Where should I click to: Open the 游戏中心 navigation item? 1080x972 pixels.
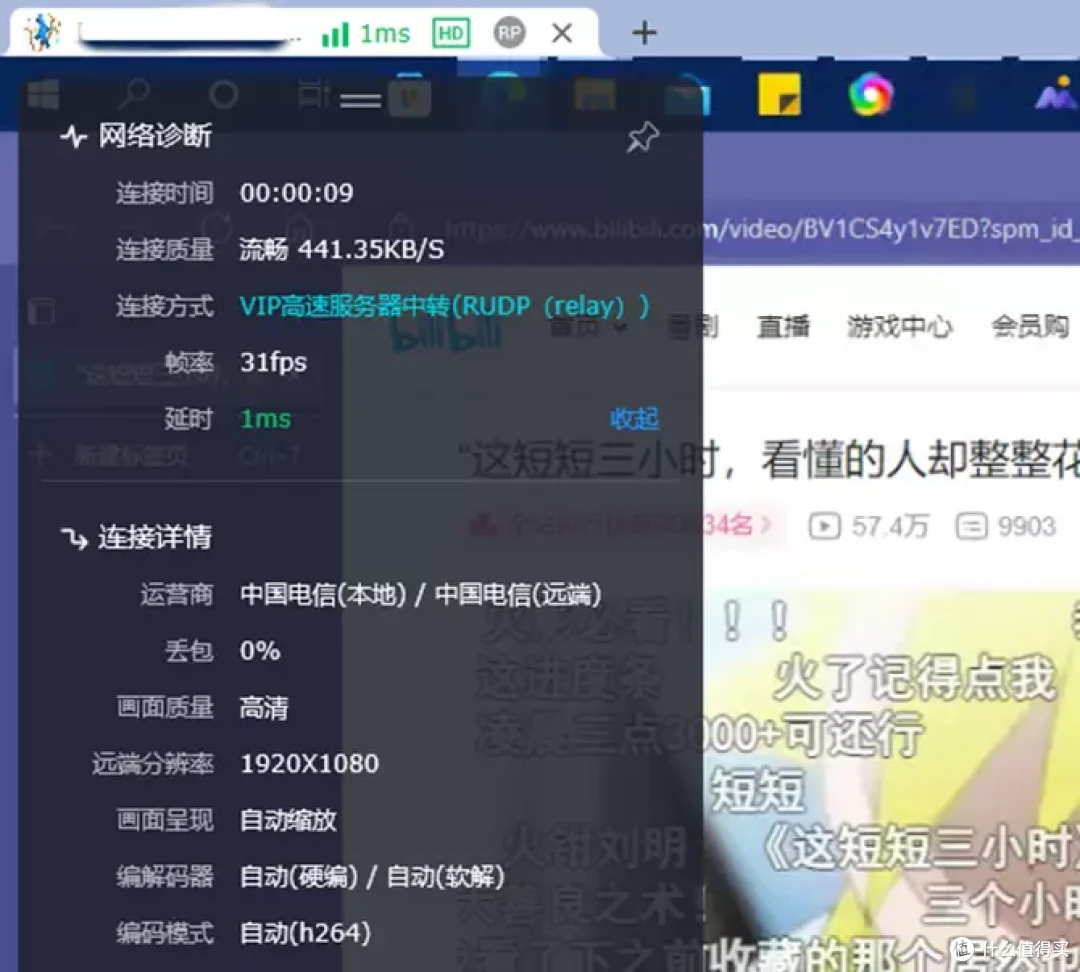click(900, 326)
